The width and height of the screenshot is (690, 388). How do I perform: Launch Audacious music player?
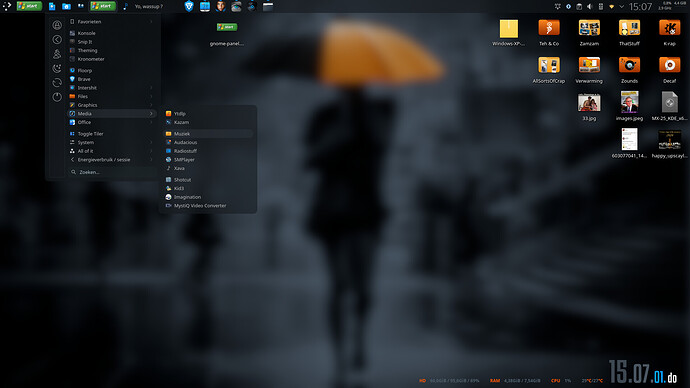point(208,142)
